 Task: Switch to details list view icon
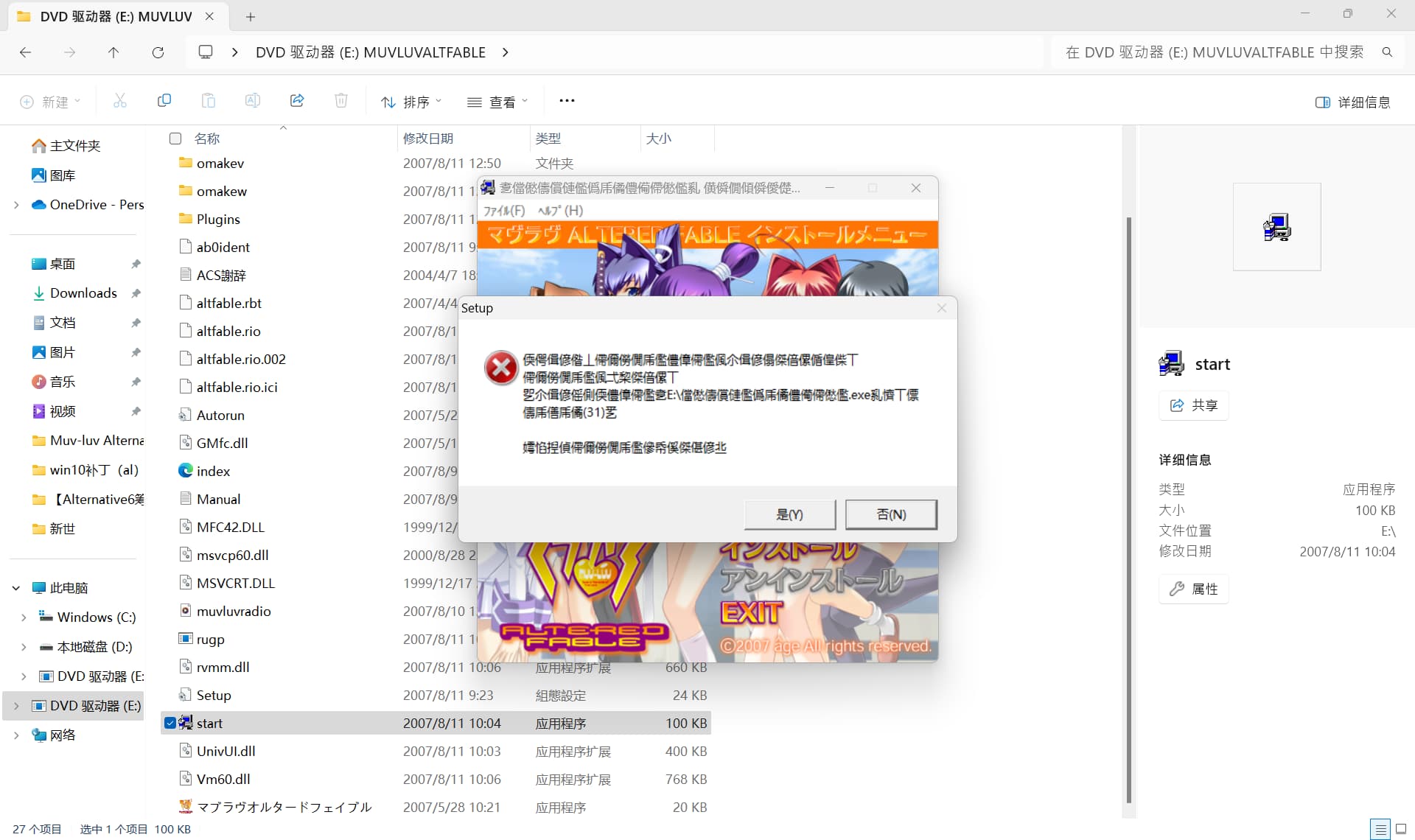pos(1380,829)
